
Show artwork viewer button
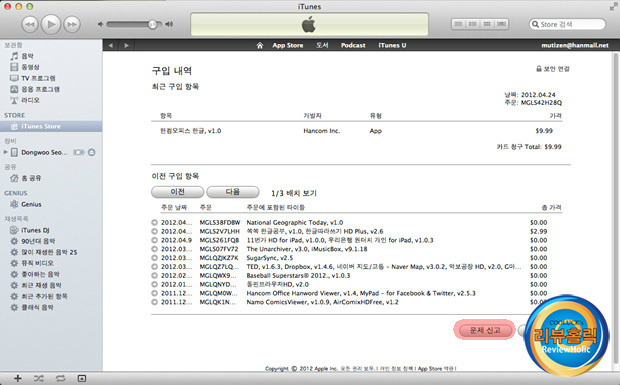pos(81,378)
